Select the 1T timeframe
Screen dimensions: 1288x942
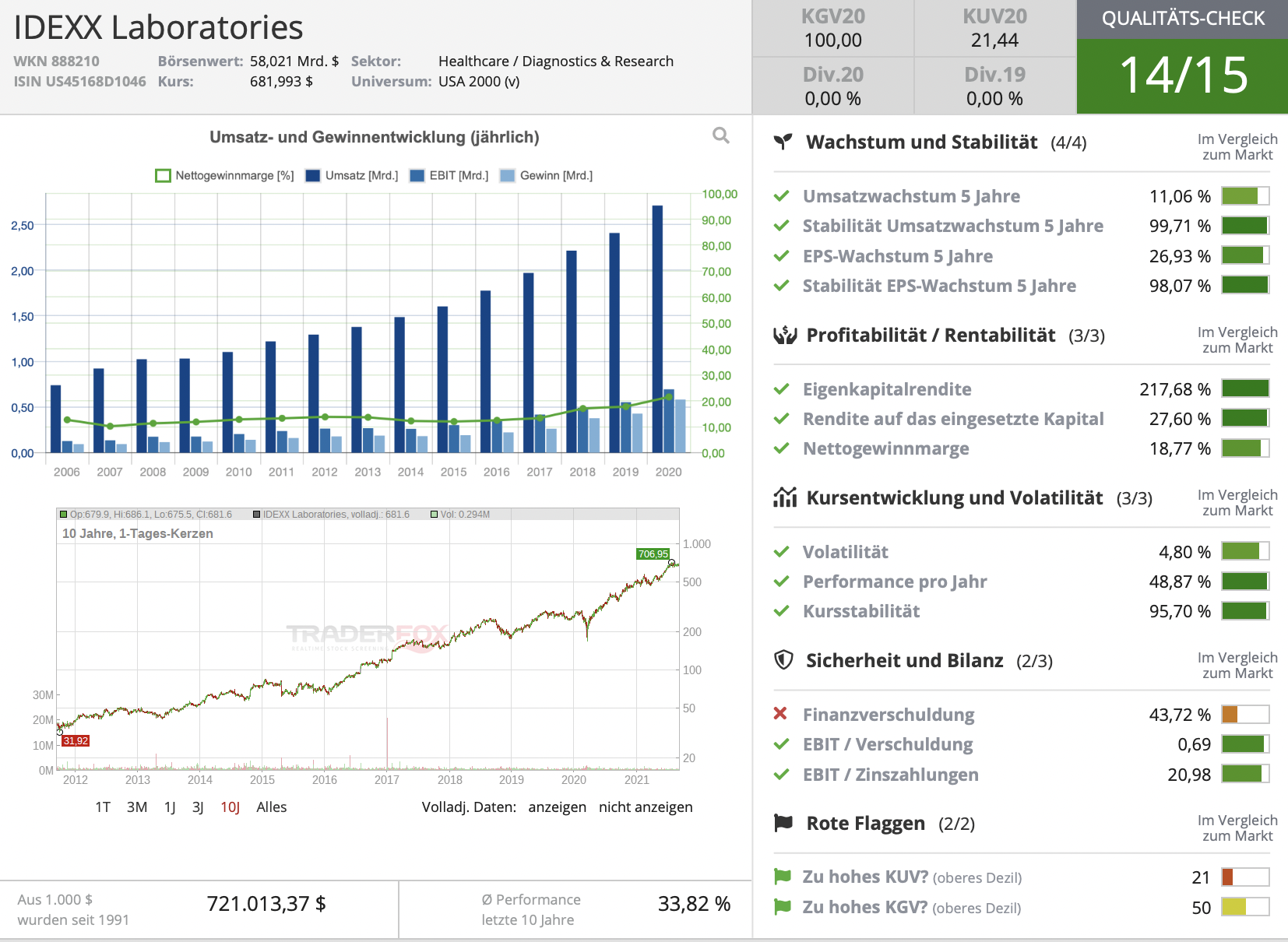103,807
